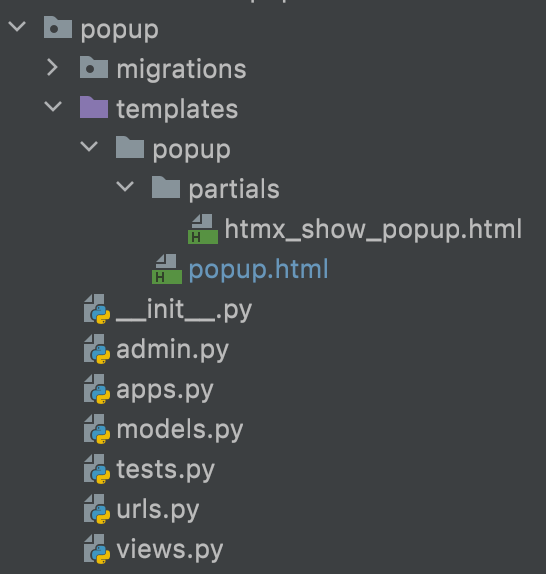Click the Python icon beside views.py
Image resolution: width=546 pixels, height=574 pixels.
click(97, 549)
